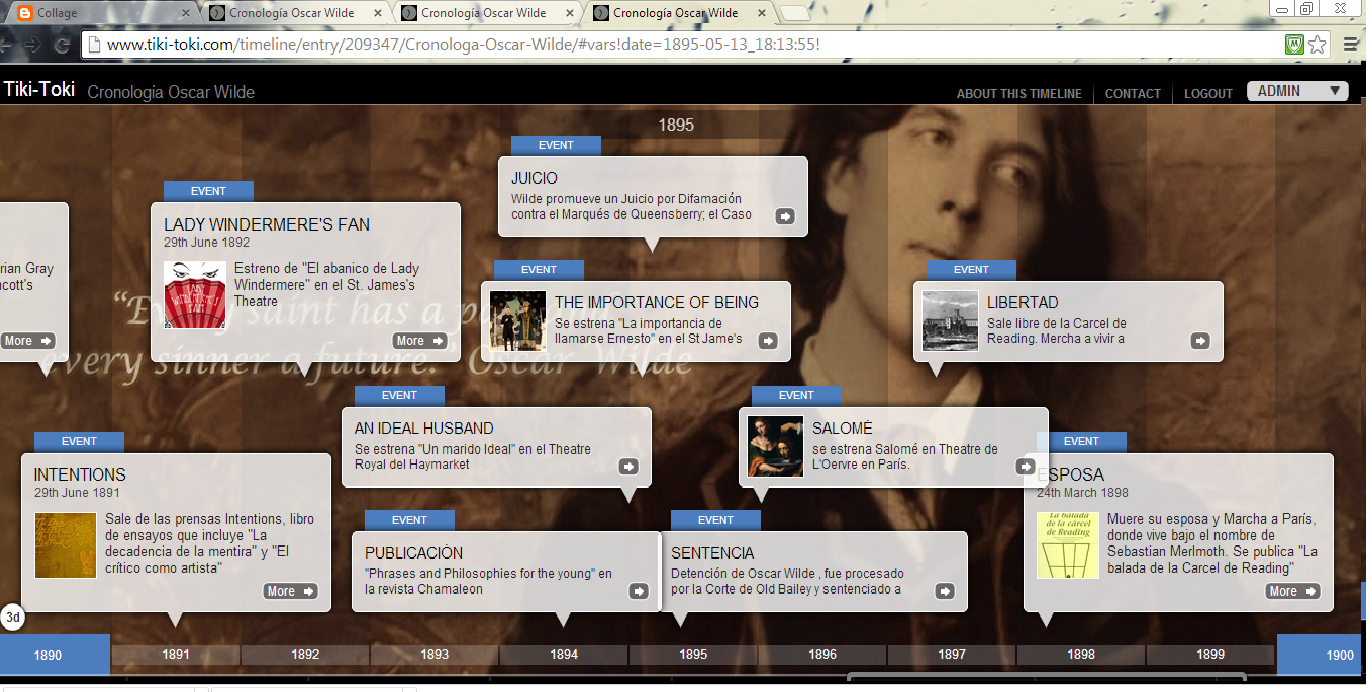The height and width of the screenshot is (692, 1372).
Task: Reload the page
Action: tap(62, 45)
